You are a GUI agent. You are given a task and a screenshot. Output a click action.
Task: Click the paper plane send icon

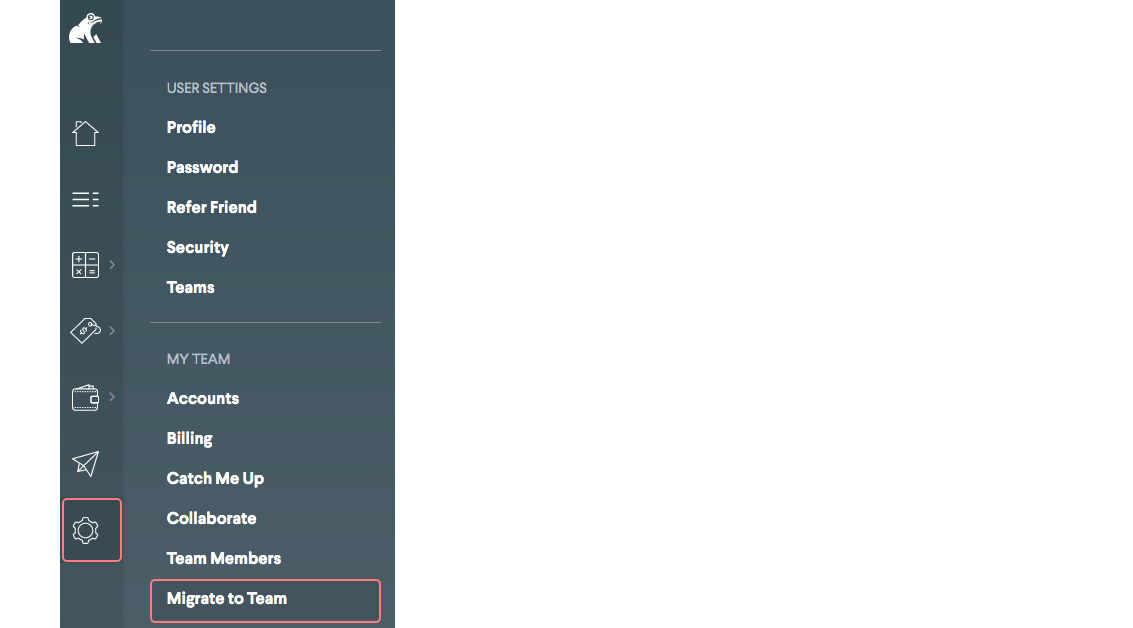[x=85, y=464]
